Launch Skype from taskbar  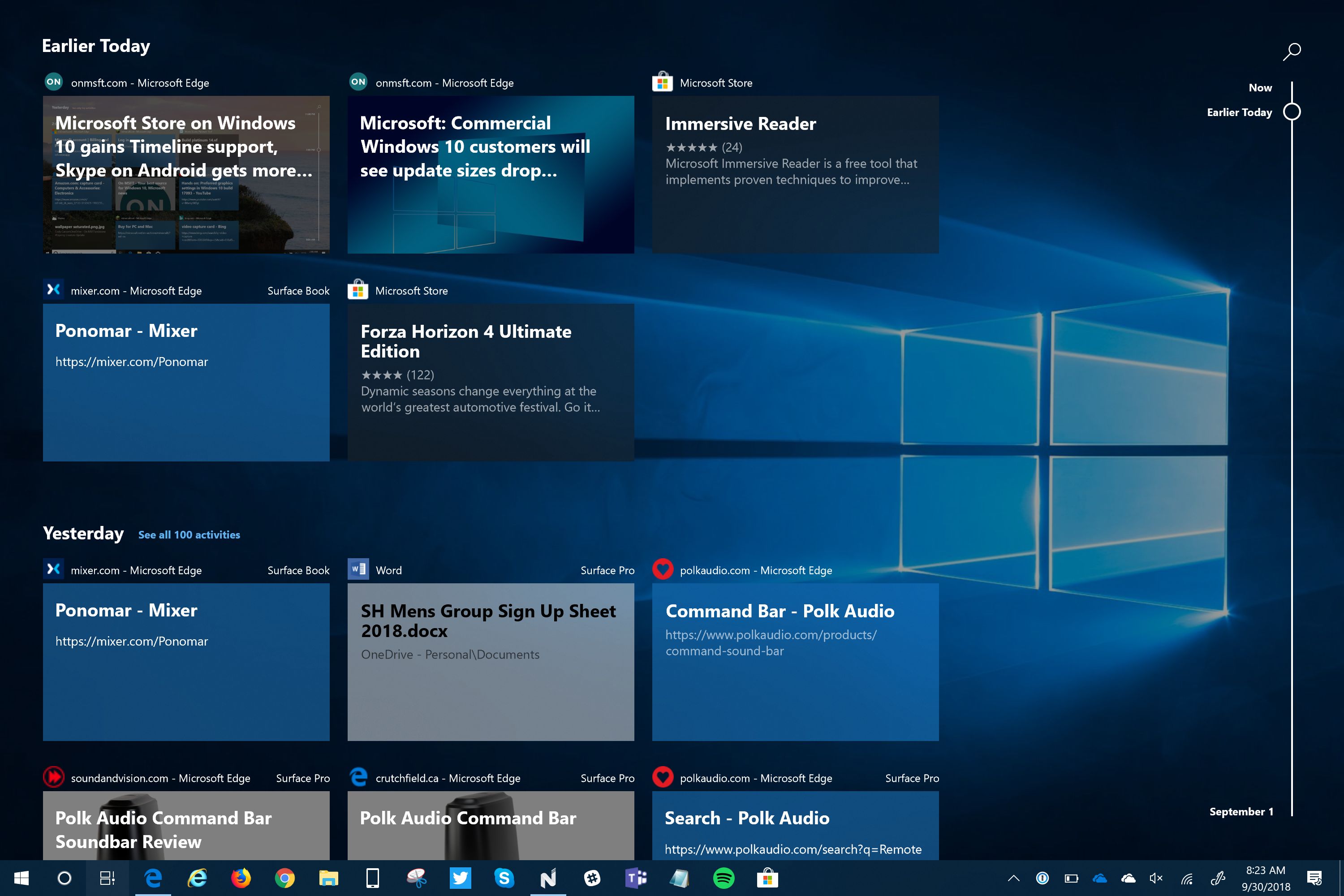(x=504, y=878)
